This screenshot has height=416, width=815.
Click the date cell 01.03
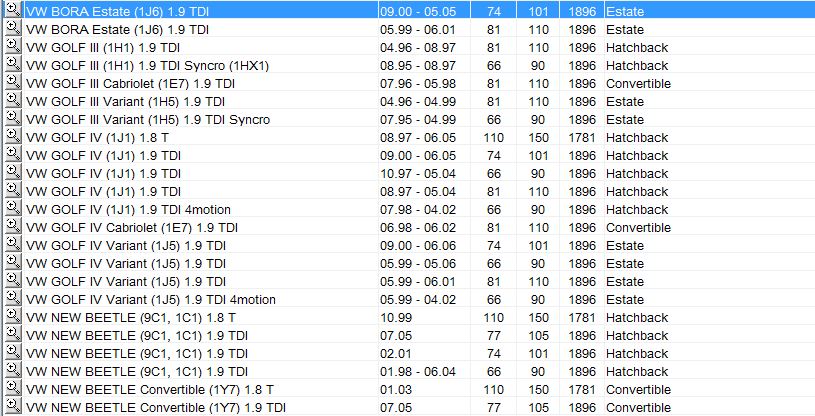pos(396,389)
